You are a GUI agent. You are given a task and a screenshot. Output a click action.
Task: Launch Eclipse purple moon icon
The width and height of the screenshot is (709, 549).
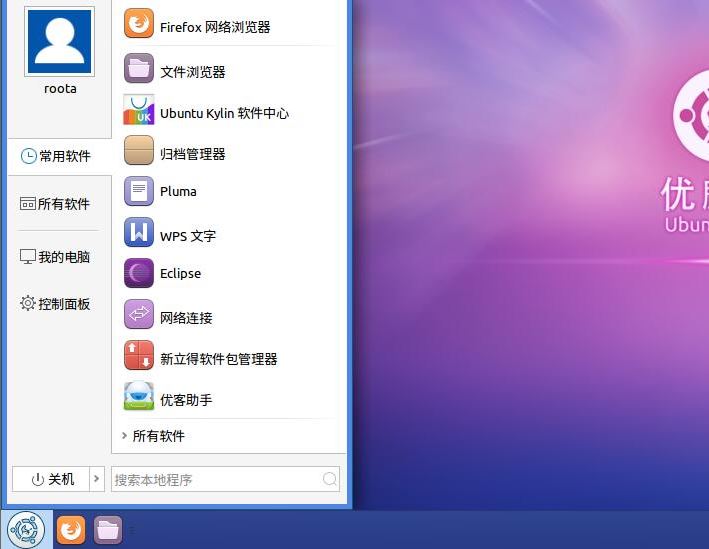point(139,273)
